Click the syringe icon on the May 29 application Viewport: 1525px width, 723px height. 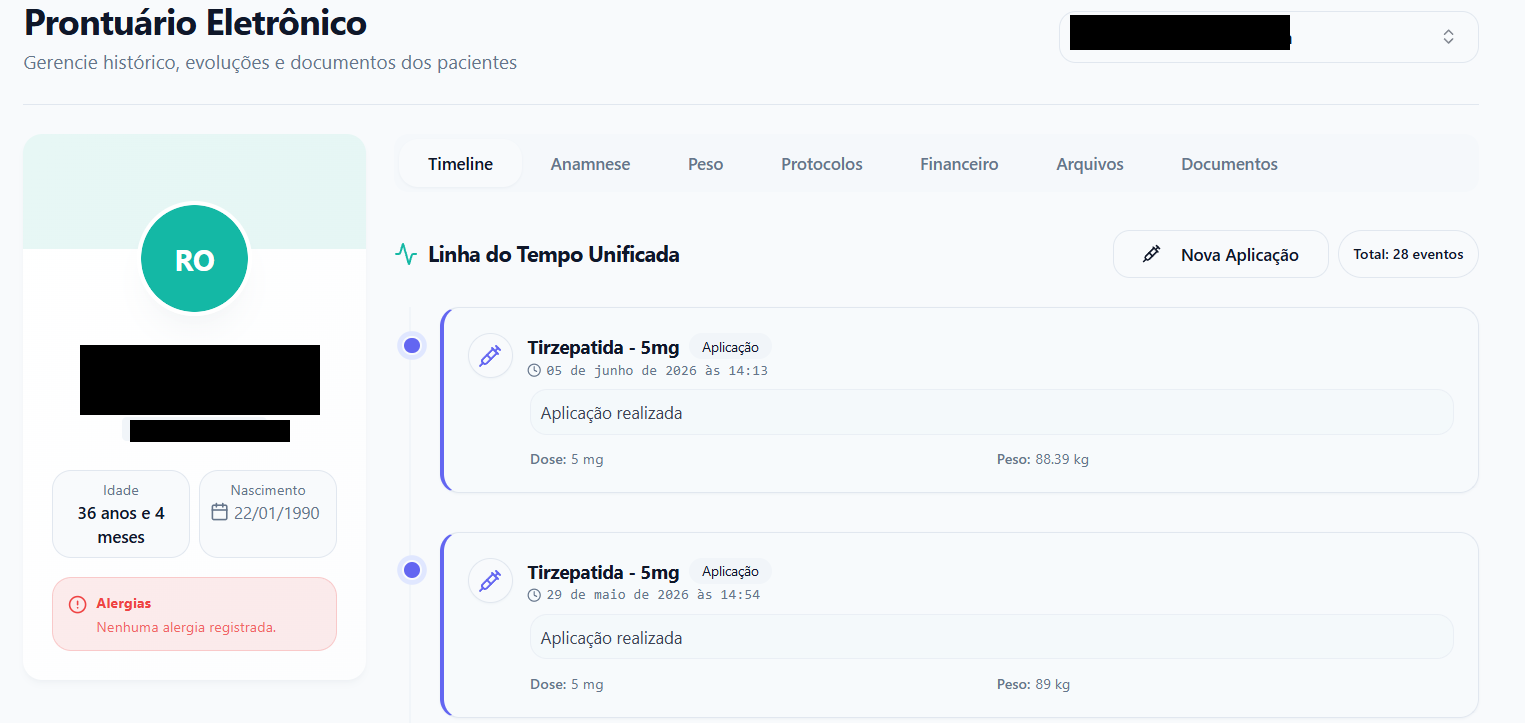490,581
